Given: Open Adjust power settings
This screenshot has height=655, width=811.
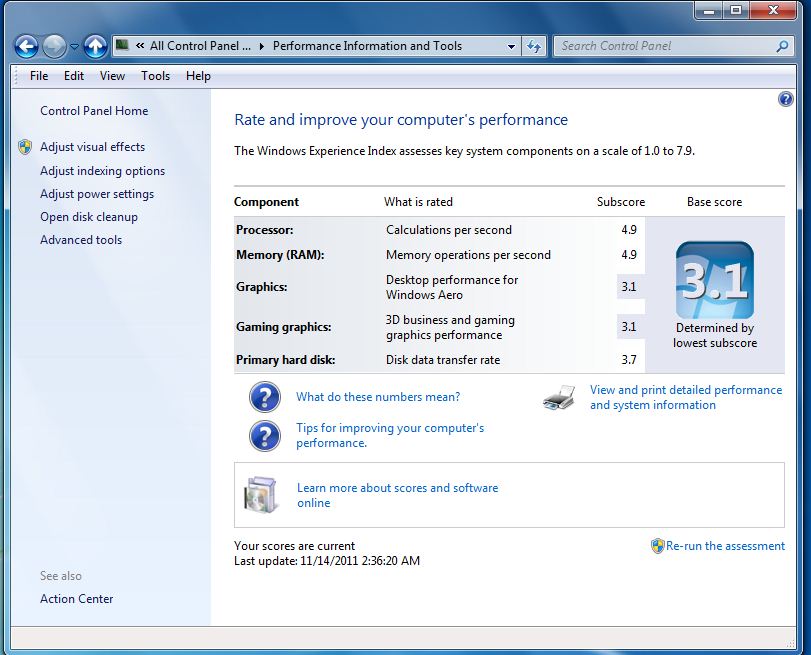Looking at the screenshot, I should pos(97,194).
